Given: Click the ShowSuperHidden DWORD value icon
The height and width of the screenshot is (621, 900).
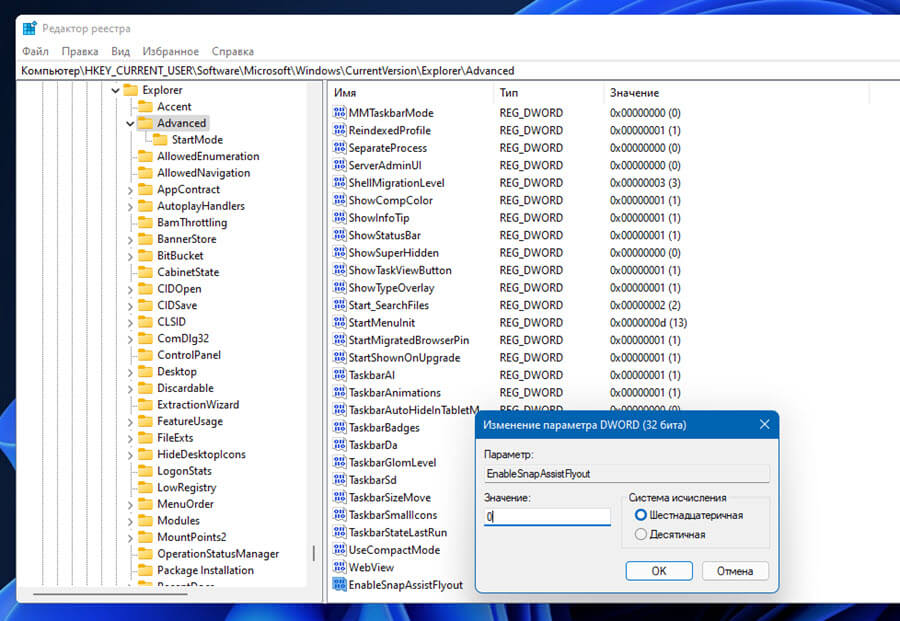Looking at the screenshot, I should 339,253.
